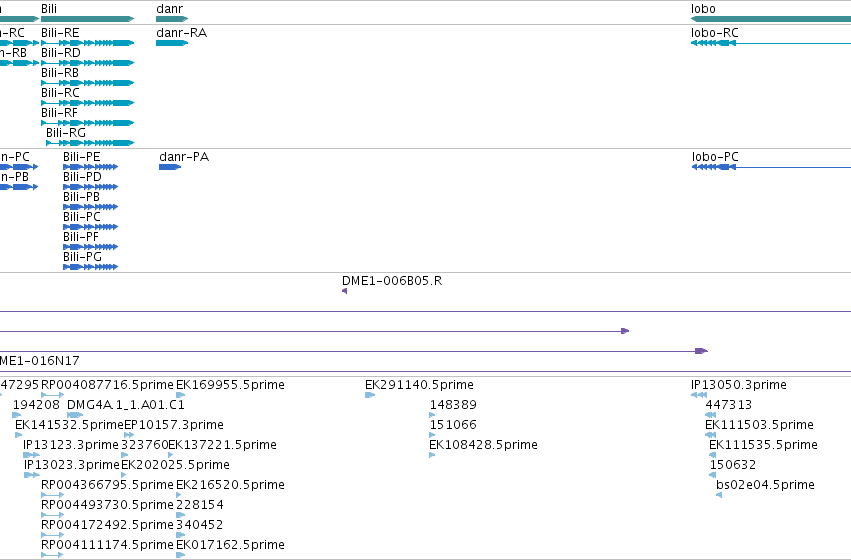The image size is (851, 560).
Task: Click transcript label Bili-RC
Action: (x=60, y=93)
